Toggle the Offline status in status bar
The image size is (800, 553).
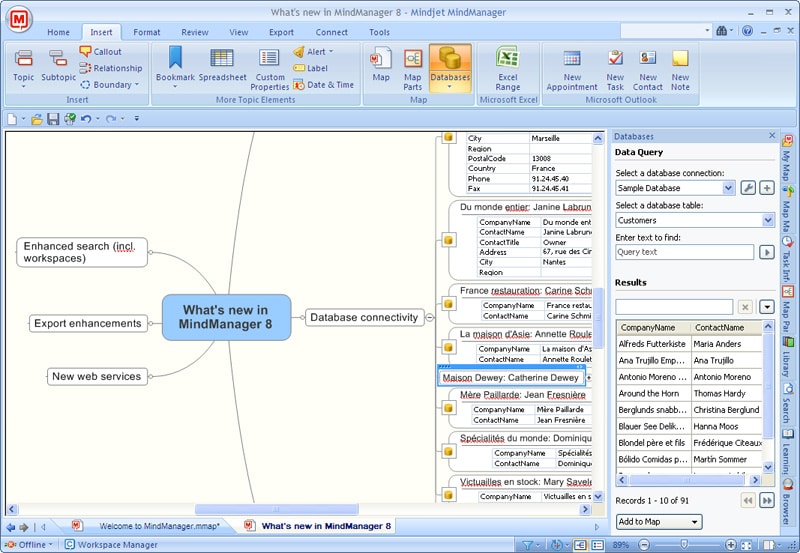(29, 545)
